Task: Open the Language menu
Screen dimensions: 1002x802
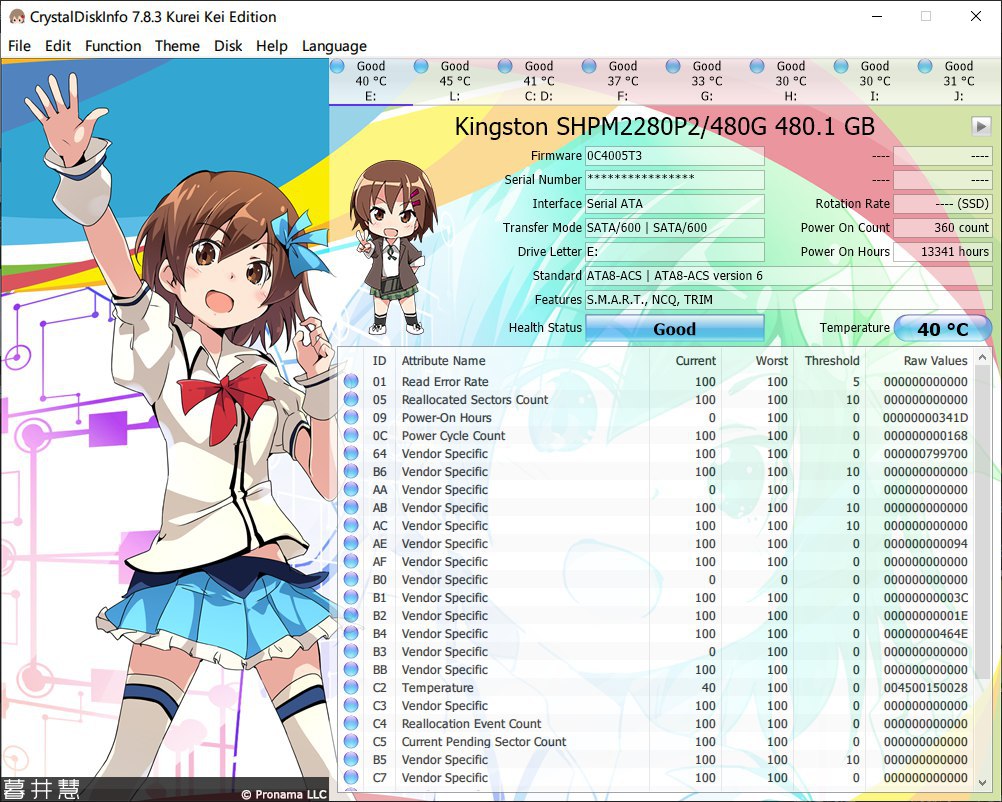Action: 334,46
